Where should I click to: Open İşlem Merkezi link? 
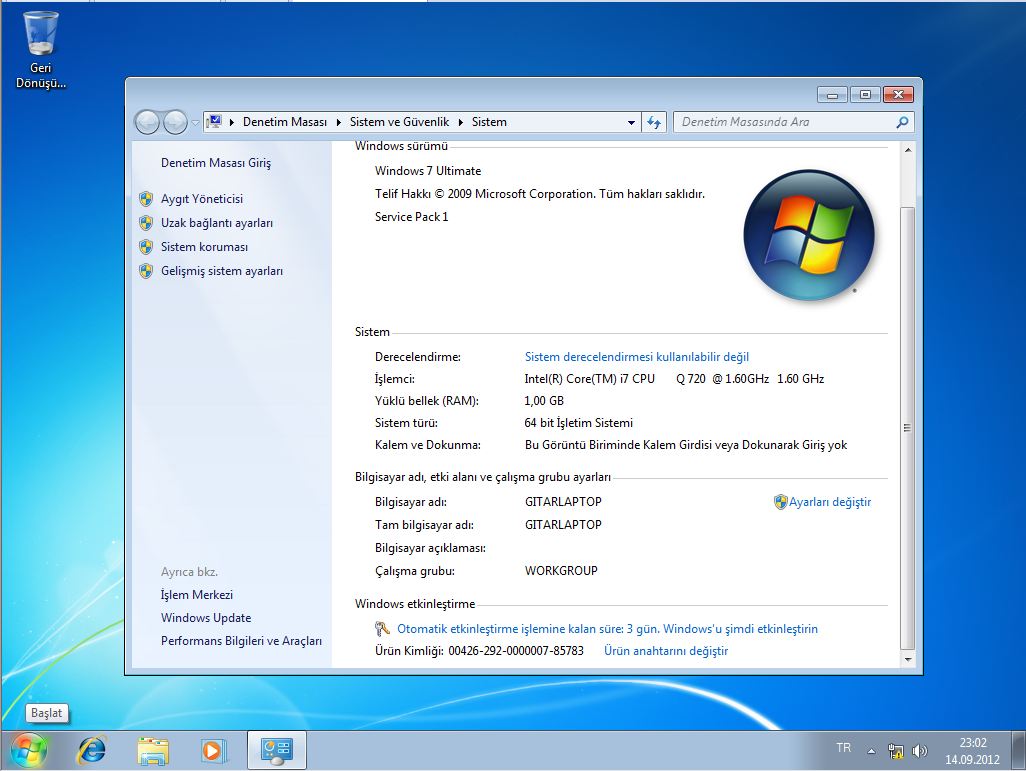196,595
